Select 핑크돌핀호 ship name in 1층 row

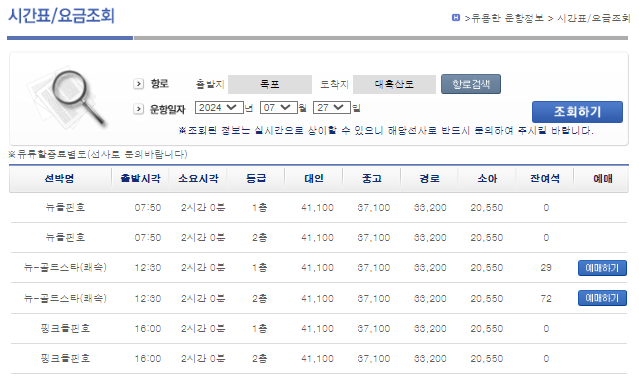[65, 328]
